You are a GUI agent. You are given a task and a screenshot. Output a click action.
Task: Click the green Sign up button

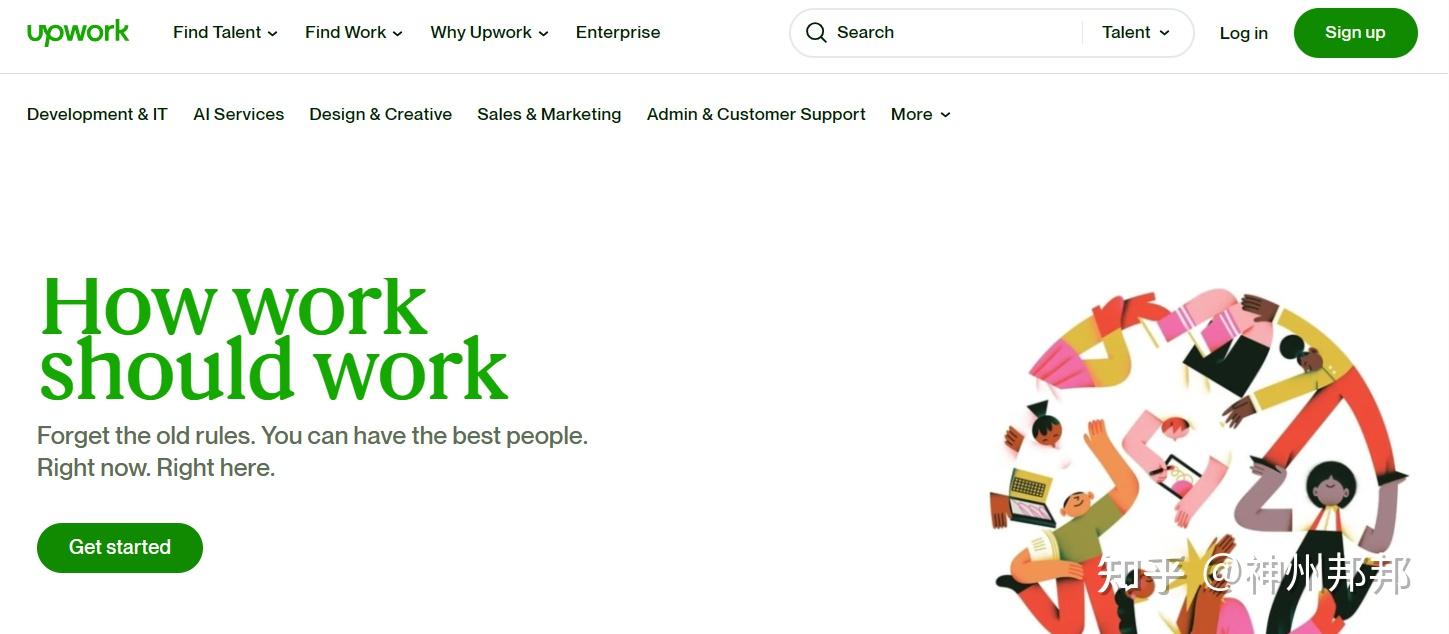pyautogui.click(x=1355, y=33)
